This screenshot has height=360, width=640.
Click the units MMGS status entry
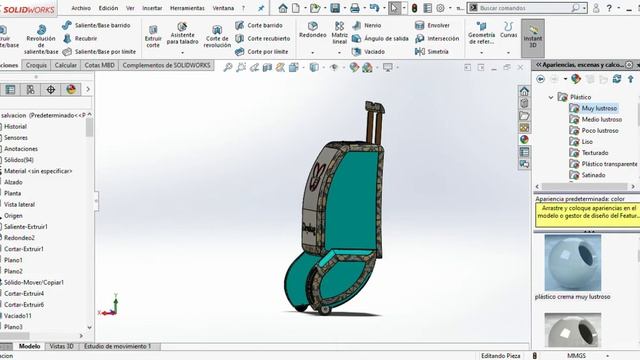(x=576, y=356)
